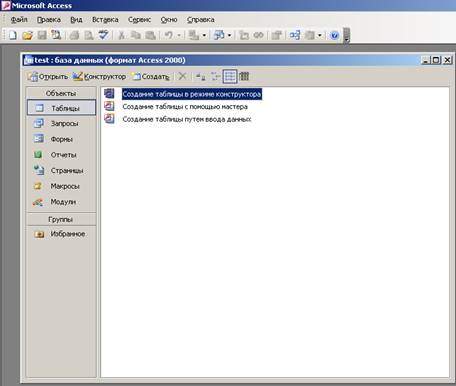The height and width of the screenshot is (386, 456).
Task: Click the Script Editor chain-link icon
Action: (x=259, y=35)
